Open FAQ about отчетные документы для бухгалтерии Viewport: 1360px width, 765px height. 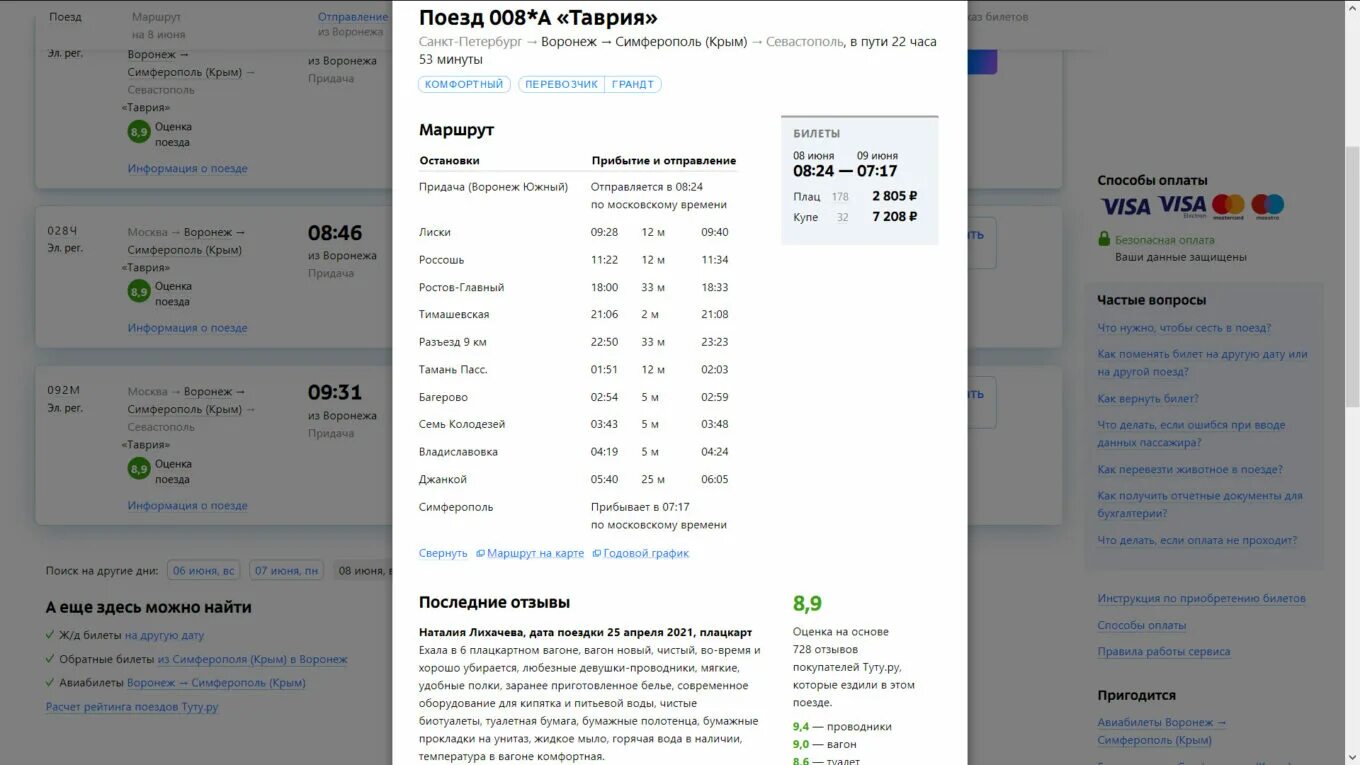1200,505
